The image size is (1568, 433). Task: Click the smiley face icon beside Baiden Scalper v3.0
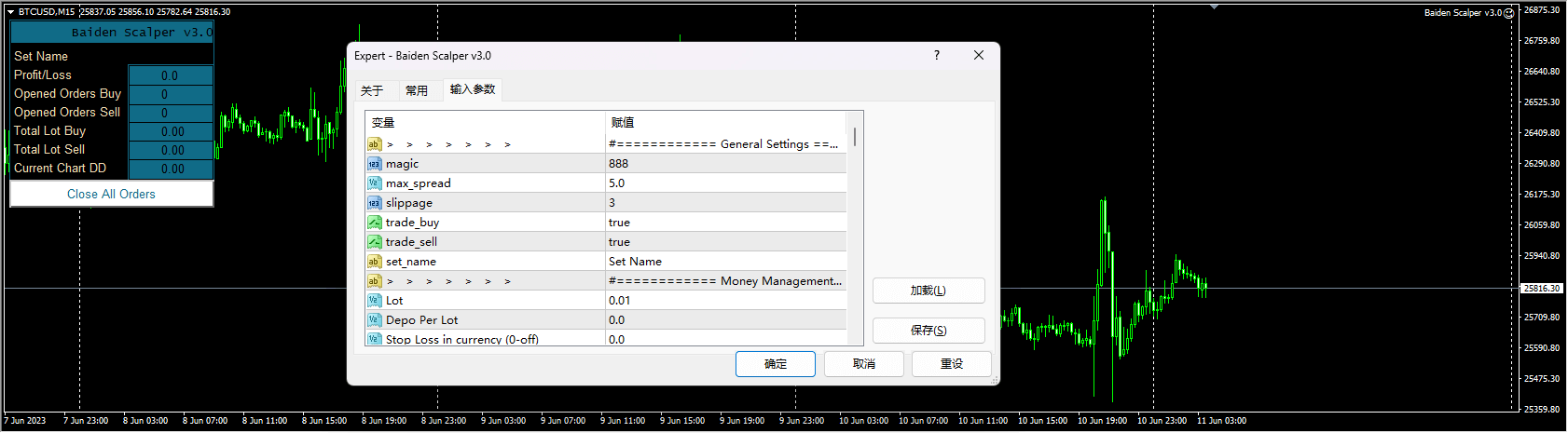click(x=1508, y=13)
